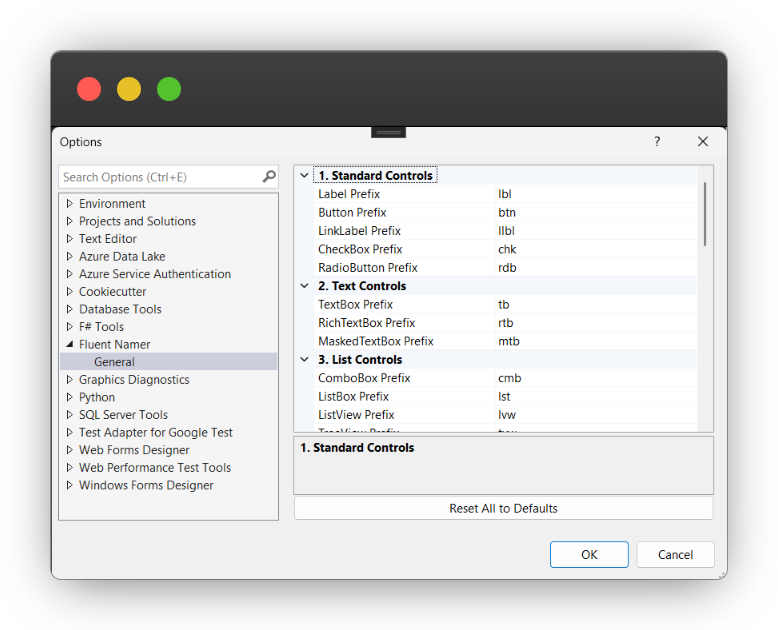Viewport: 778px width, 630px height.
Task: Edit the RadioButton Prefix value rdb
Action: [507, 267]
